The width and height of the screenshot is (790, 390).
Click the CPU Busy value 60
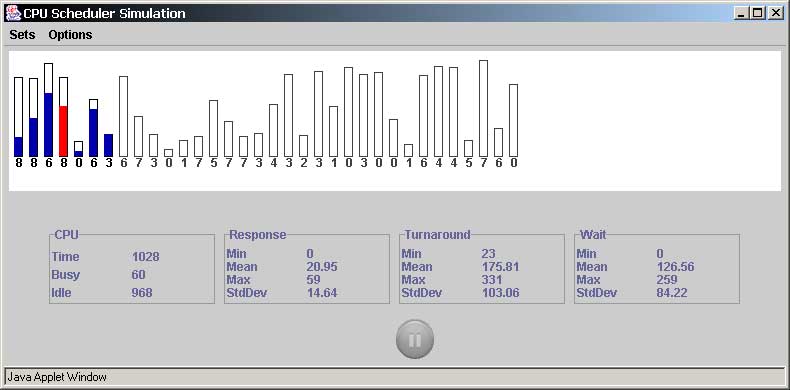[139, 275]
